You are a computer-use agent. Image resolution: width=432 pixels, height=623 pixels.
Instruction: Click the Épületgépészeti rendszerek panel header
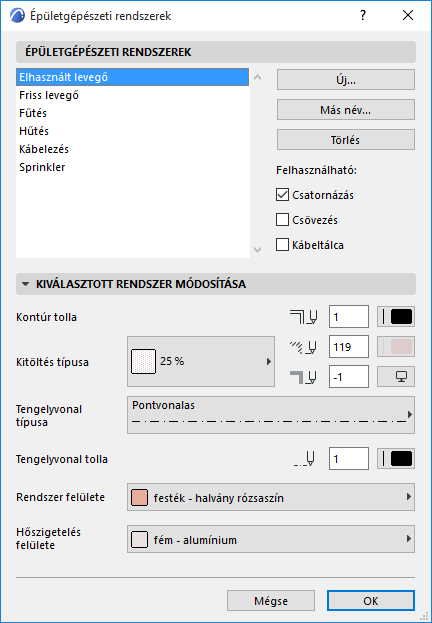click(216, 52)
